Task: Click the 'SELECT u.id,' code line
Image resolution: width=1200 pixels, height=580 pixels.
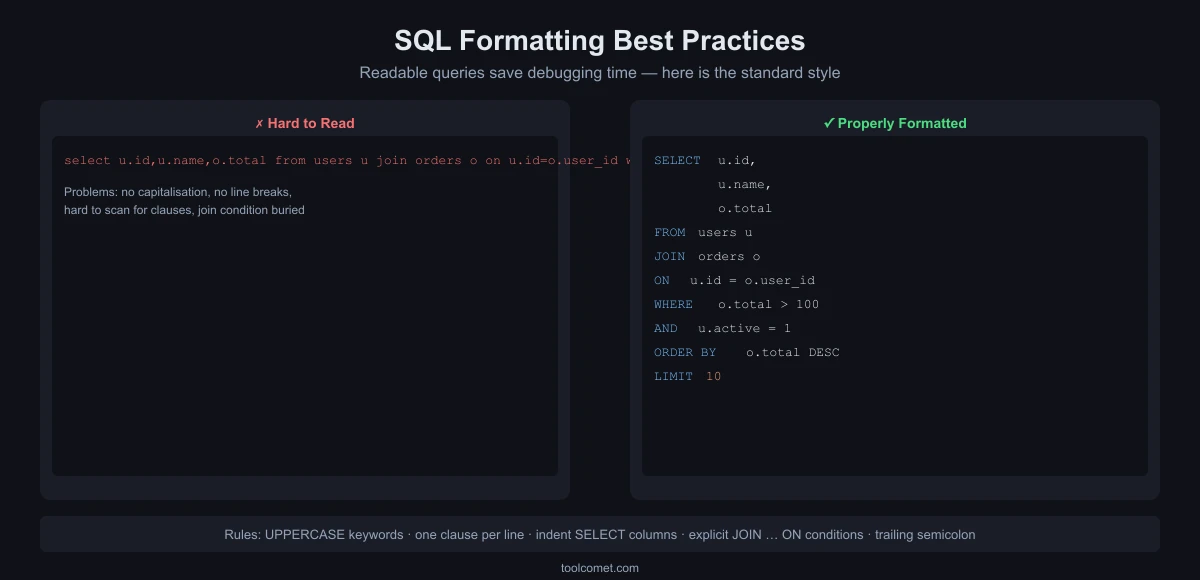Action: [x=706, y=160]
